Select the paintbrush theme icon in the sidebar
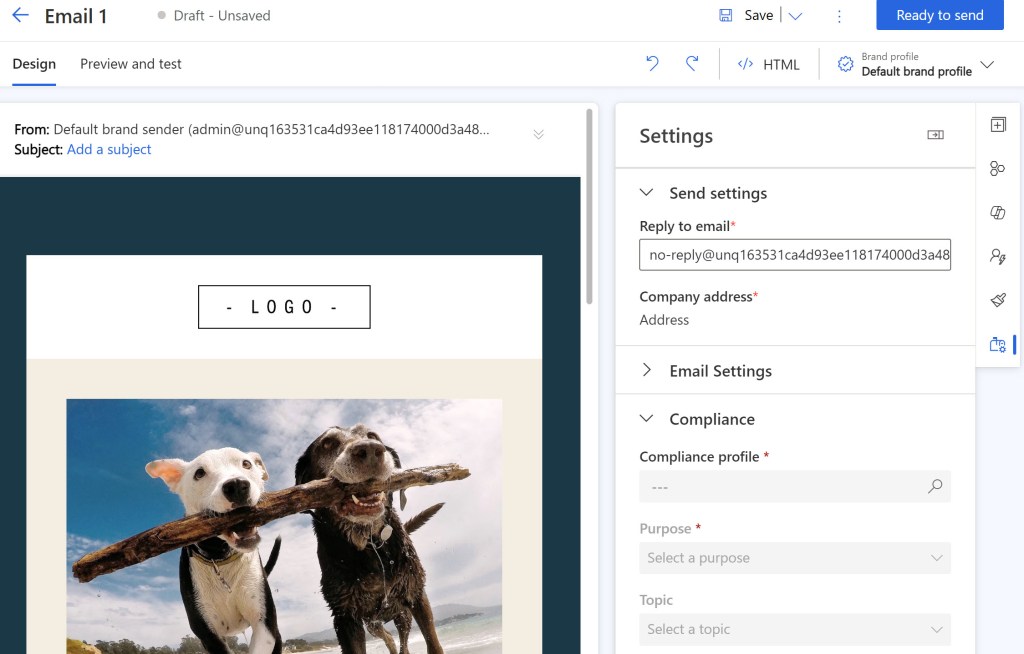This screenshot has width=1024, height=654. [997, 300]
